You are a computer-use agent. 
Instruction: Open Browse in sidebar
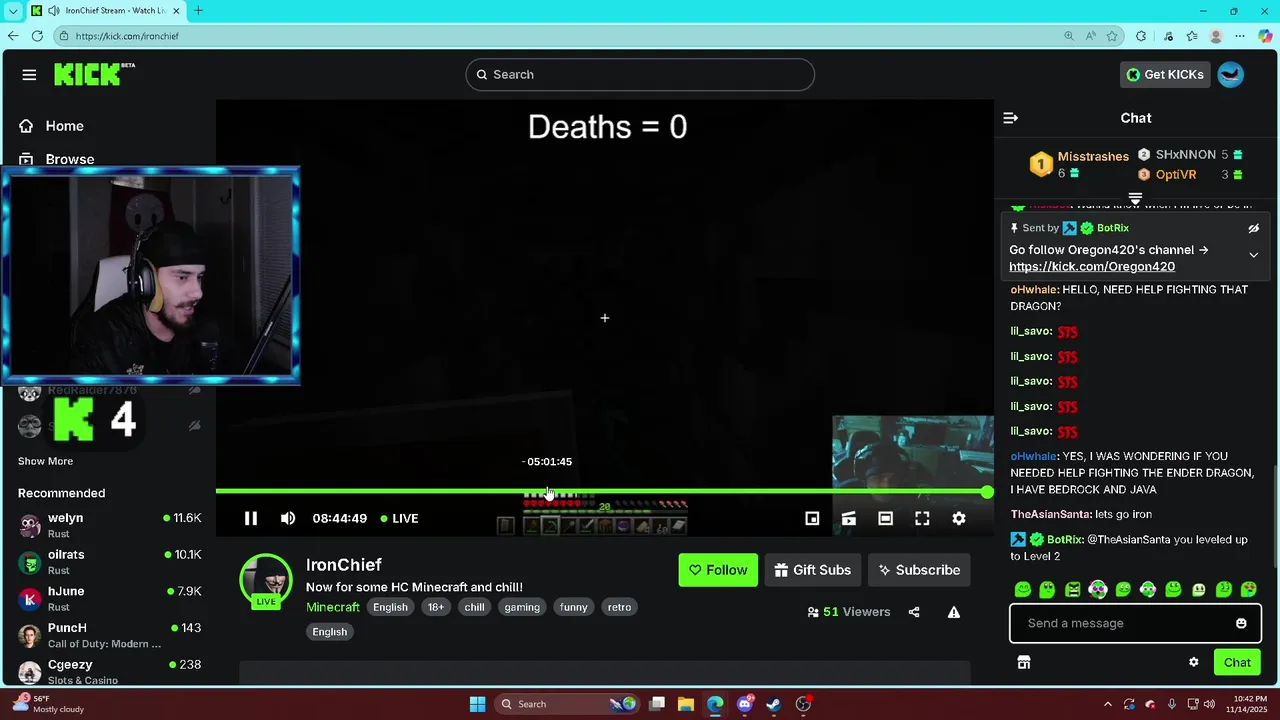pyautogui.click(x=70, y=159)
